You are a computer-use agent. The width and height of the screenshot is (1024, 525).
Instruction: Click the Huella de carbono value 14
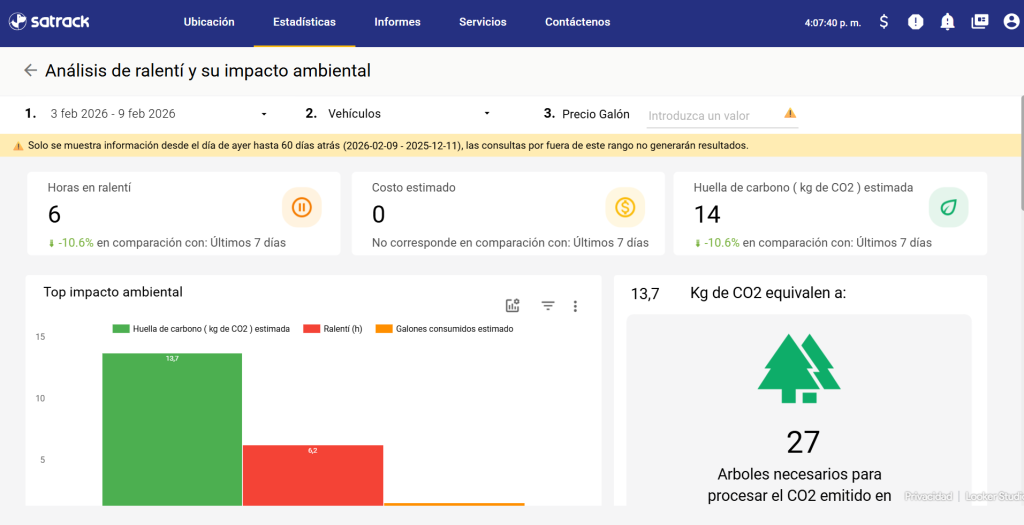[x=707, y=214]
